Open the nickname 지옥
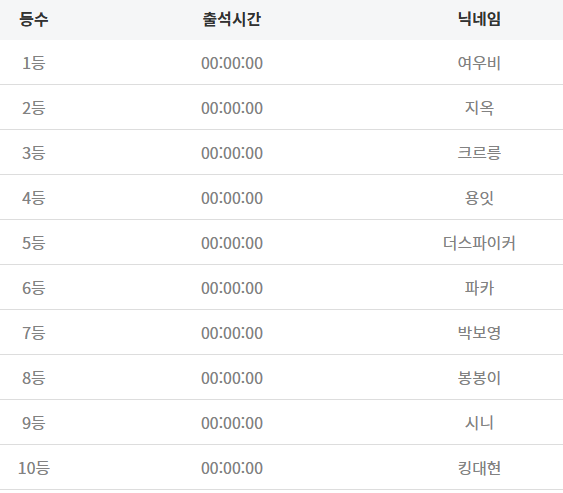Image resolution: width=563 pixels, height=493 pixels. pos(479,108)
